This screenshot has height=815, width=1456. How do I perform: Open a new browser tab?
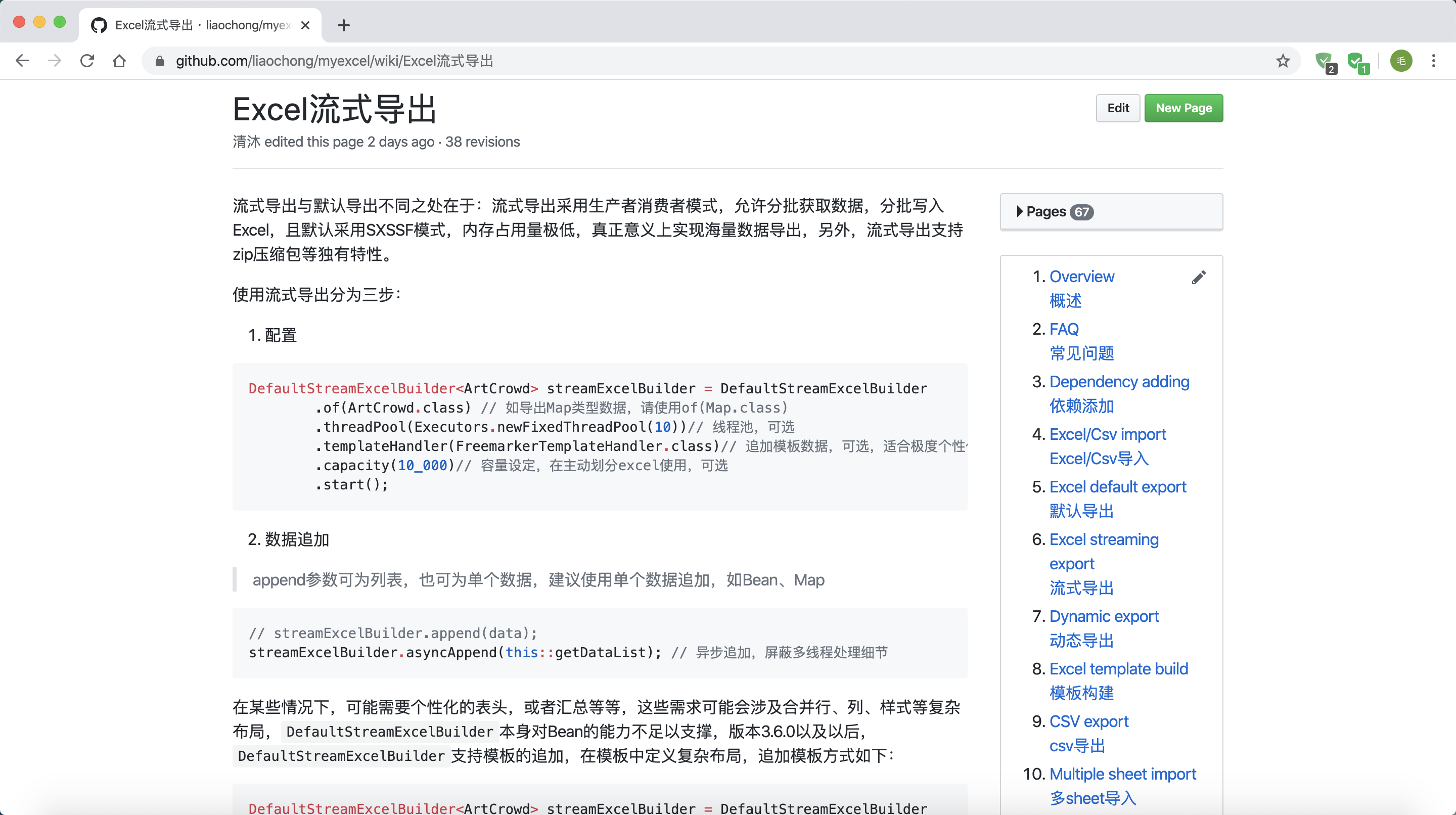[343, 25]
